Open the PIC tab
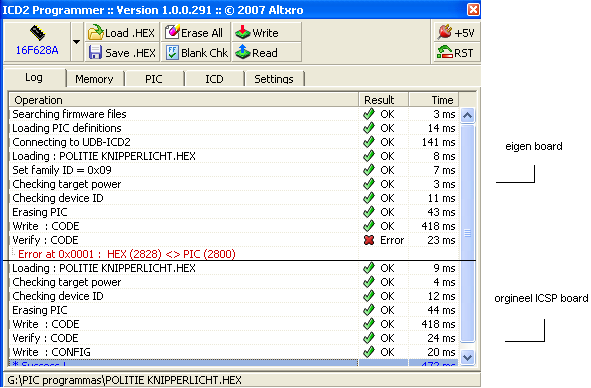Screen dimensions: 591x388 [x=154, y=79]
